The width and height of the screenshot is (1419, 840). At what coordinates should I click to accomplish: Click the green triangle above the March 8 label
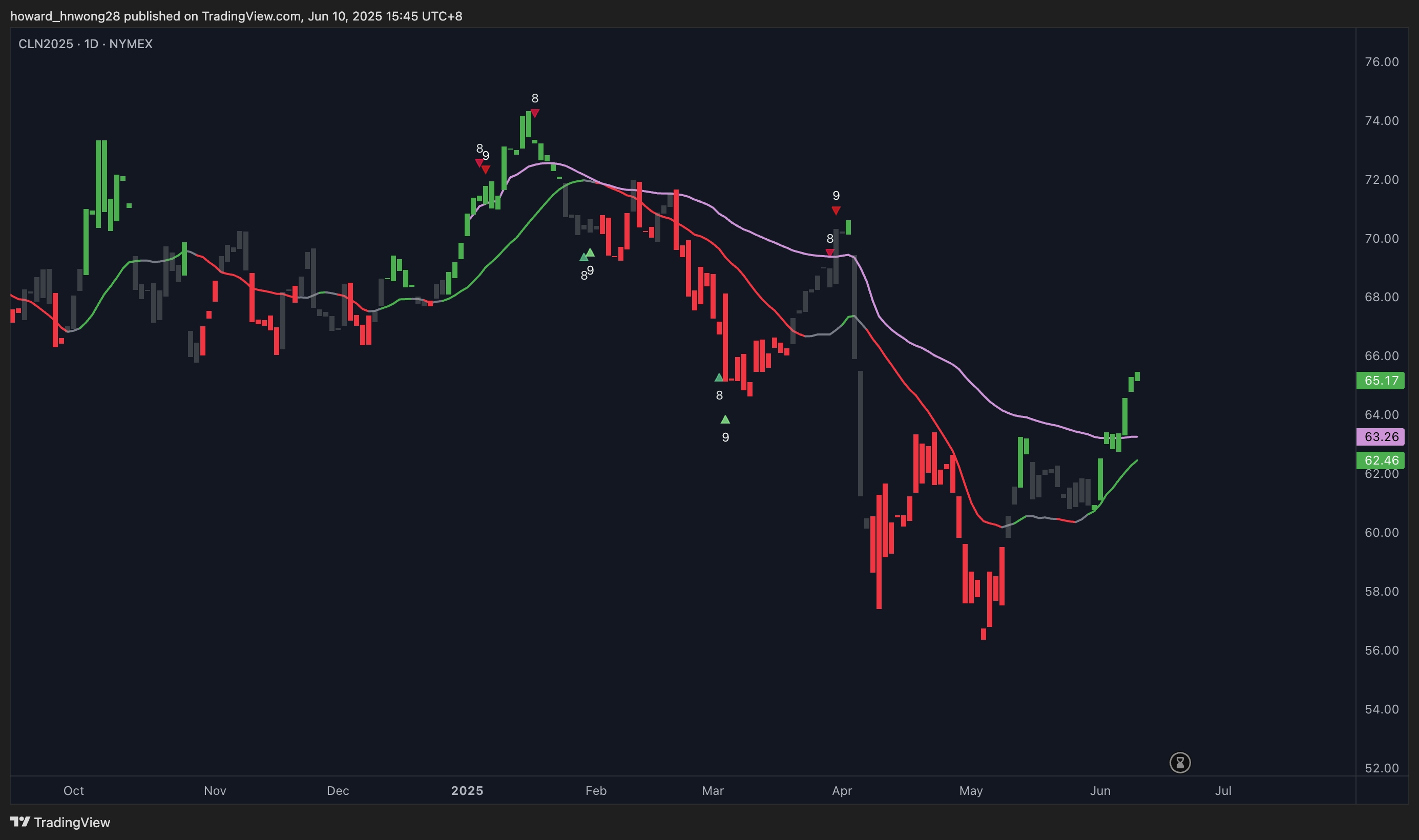[x=719, y=377]
